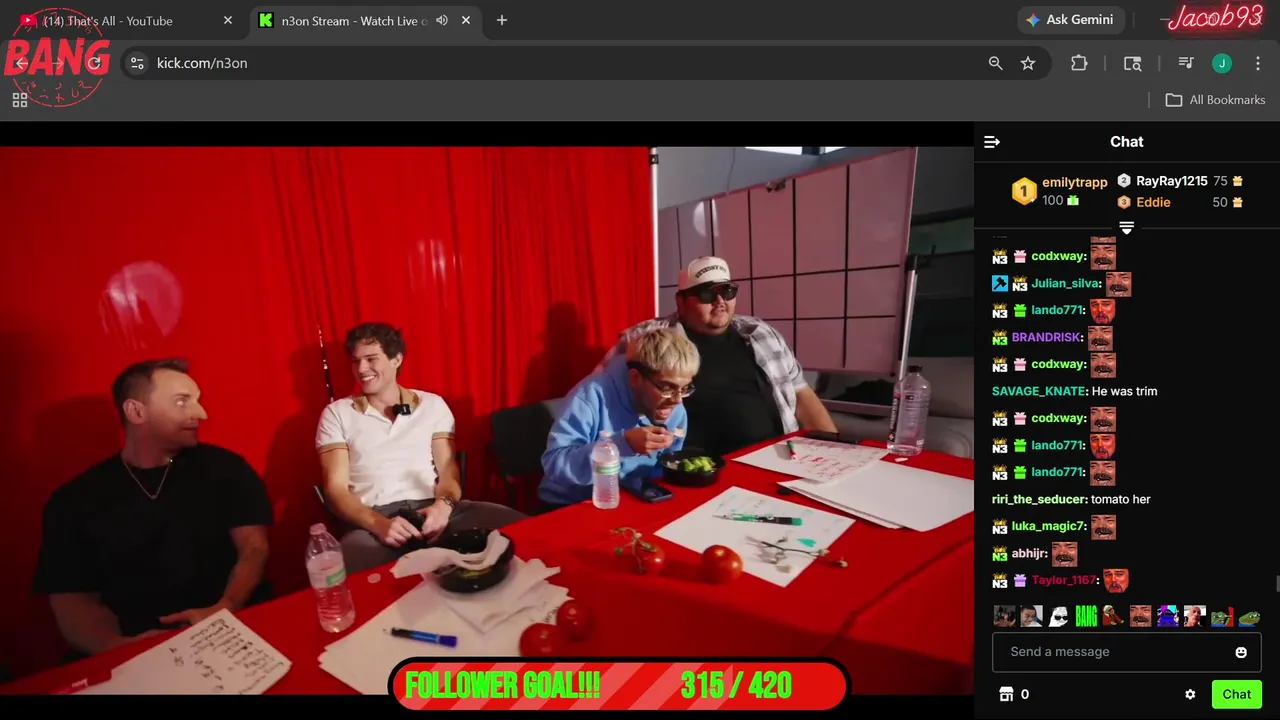Click BRANDRISK's N3 subscriber badge

[1000, 338]
